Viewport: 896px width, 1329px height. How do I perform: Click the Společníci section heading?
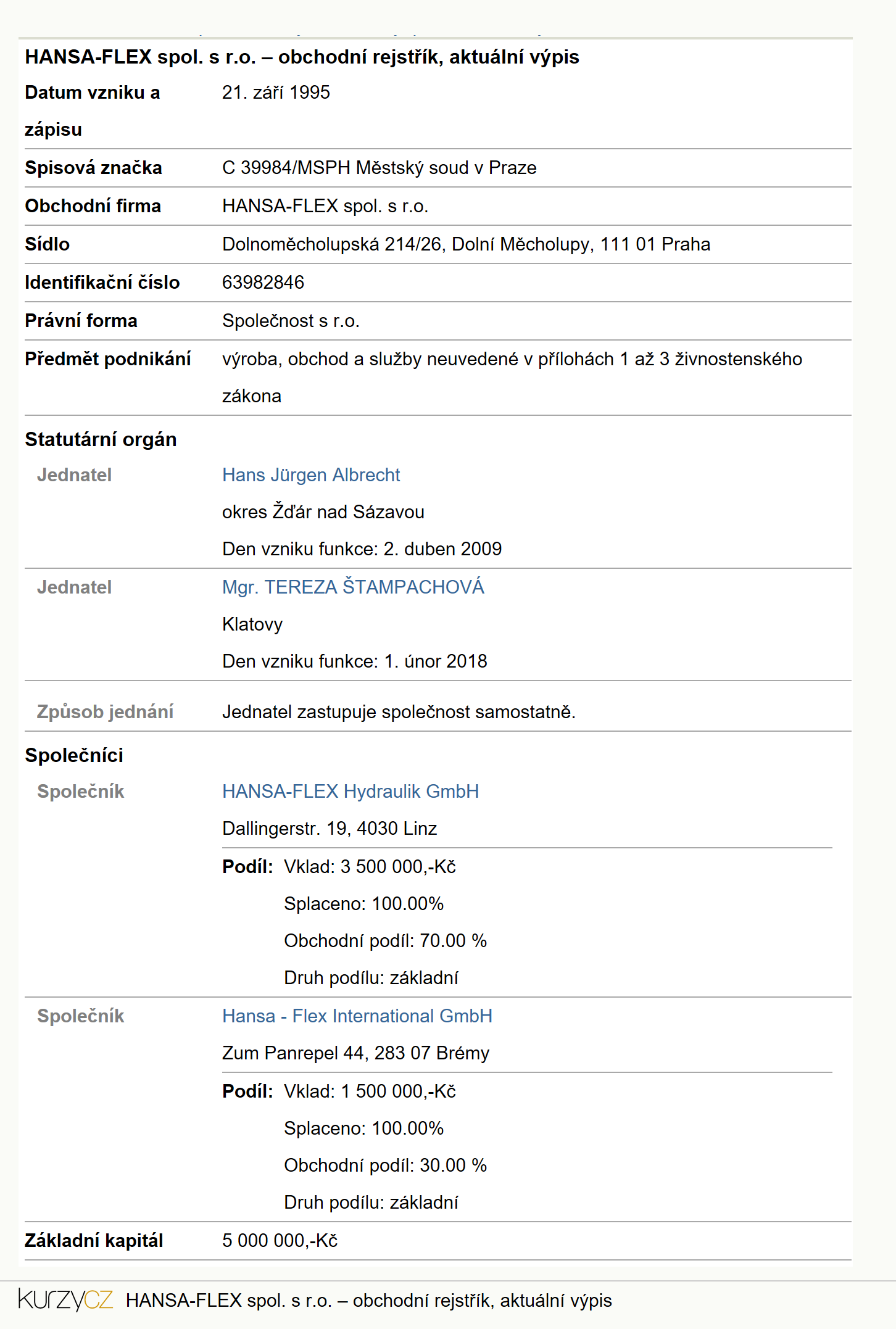coord(74,755)
